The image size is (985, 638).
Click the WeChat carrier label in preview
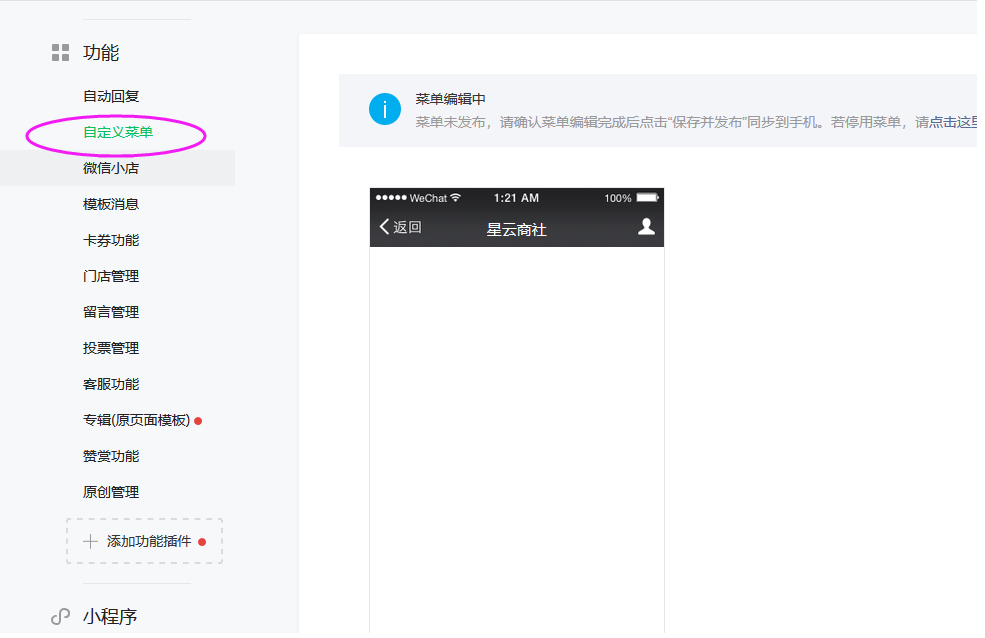tap(428, 198)
